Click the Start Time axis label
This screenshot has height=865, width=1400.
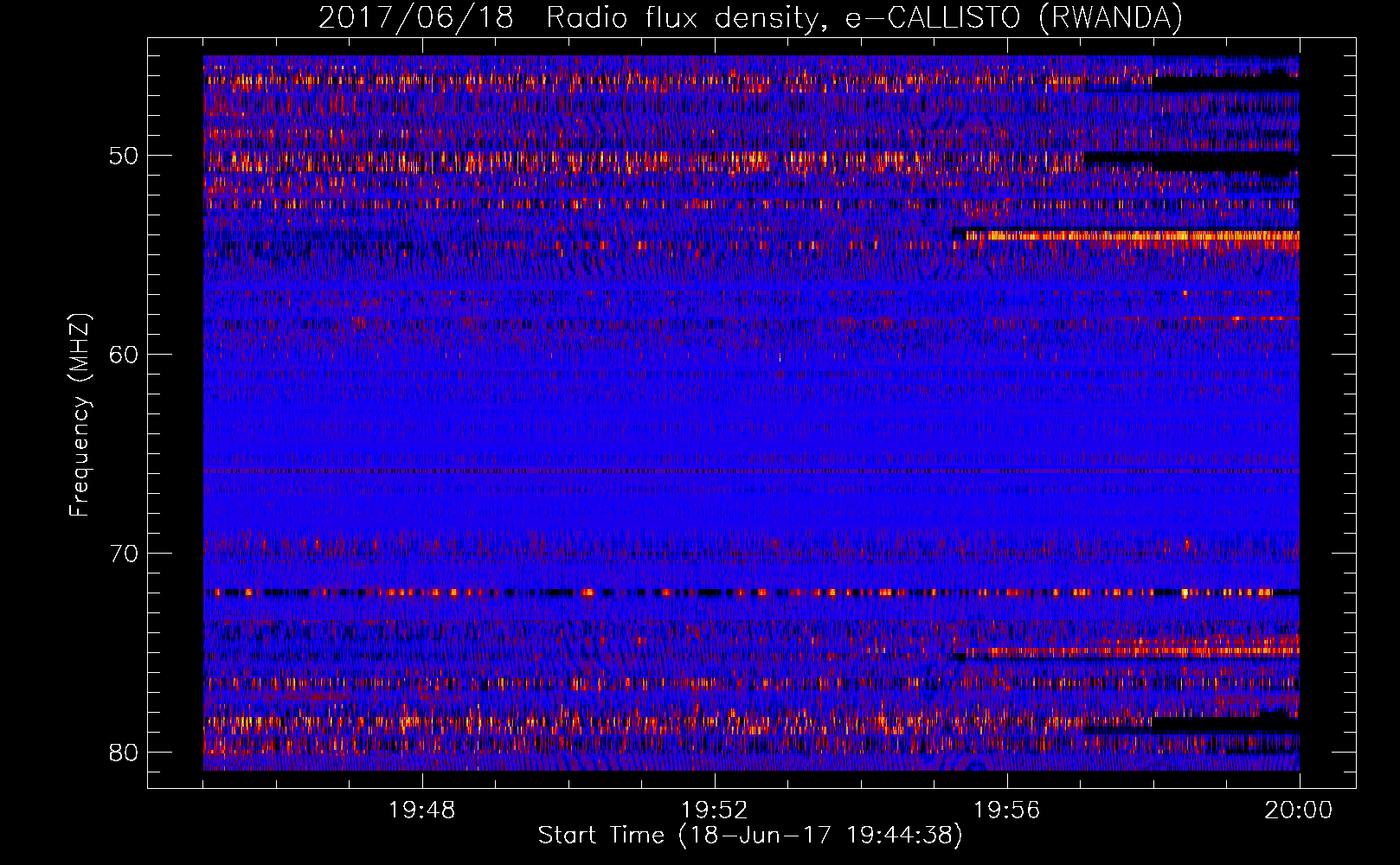pos(750,836)
